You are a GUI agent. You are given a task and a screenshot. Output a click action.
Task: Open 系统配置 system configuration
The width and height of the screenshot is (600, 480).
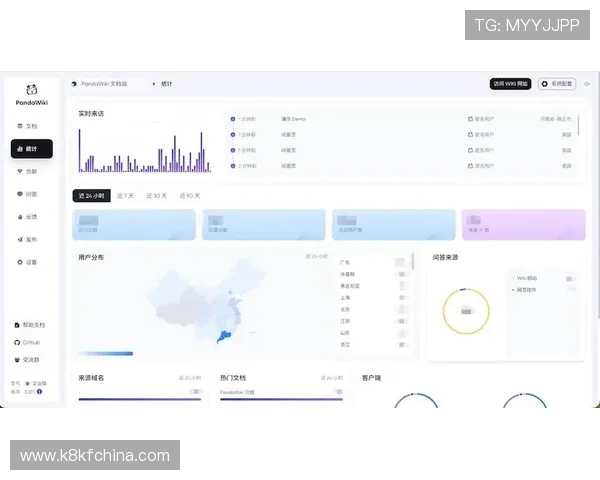(x=557, y=84)
